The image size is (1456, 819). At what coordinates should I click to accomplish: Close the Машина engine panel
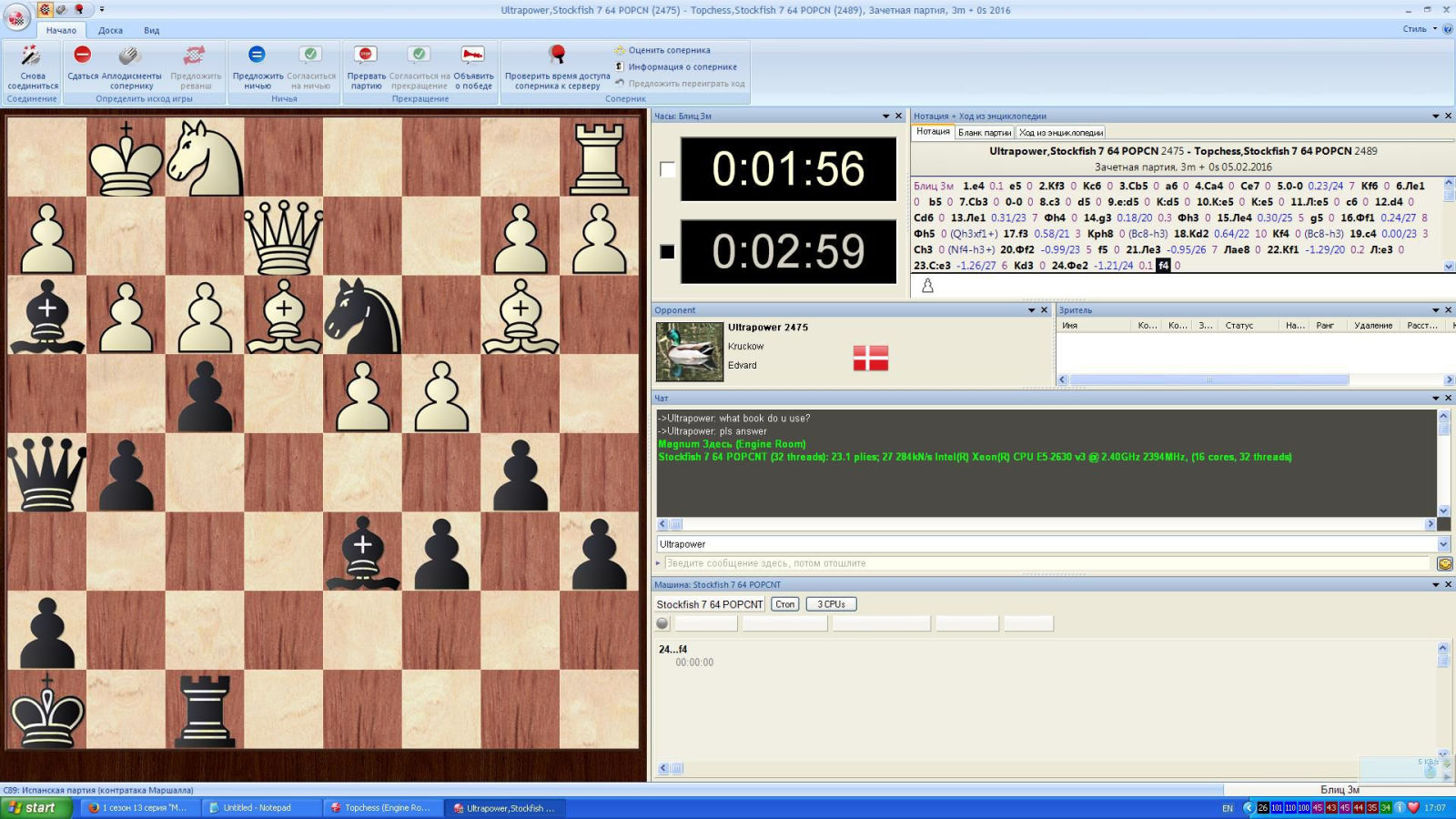click(1449, 584)
